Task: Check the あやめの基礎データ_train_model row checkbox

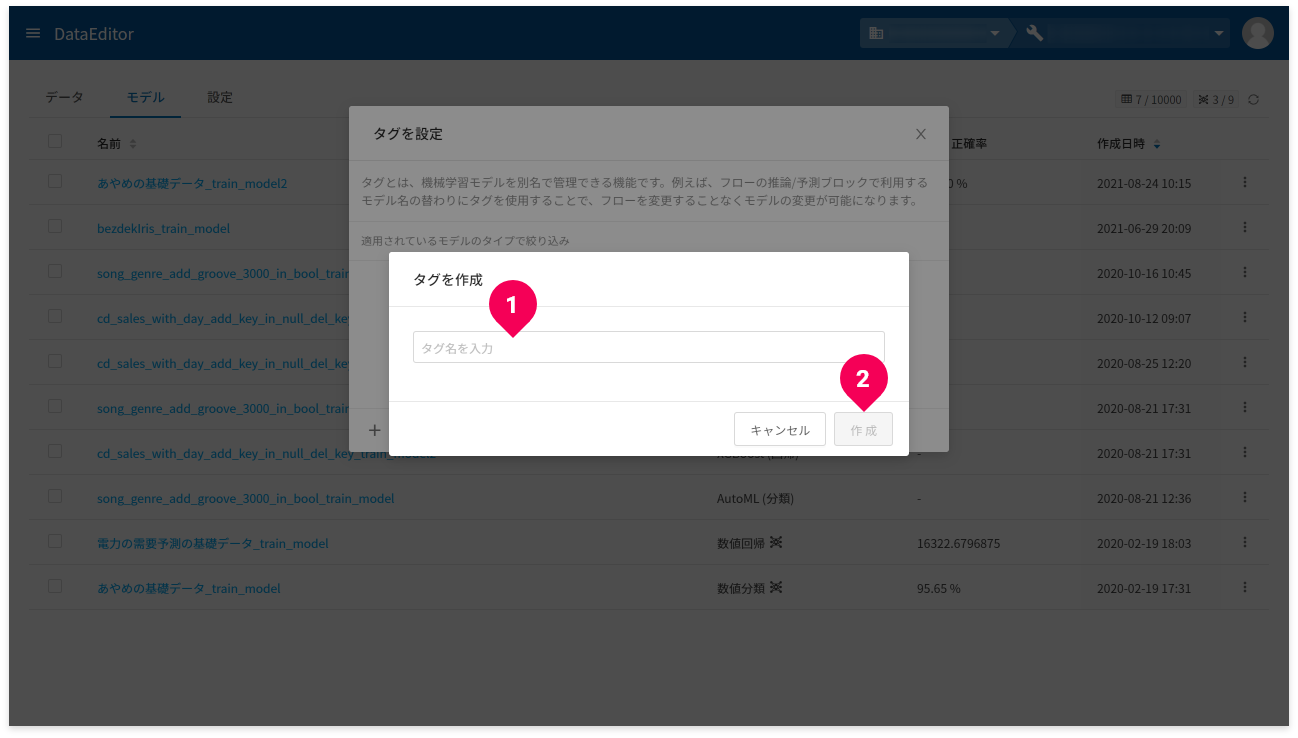Action: tap(55, 586)
